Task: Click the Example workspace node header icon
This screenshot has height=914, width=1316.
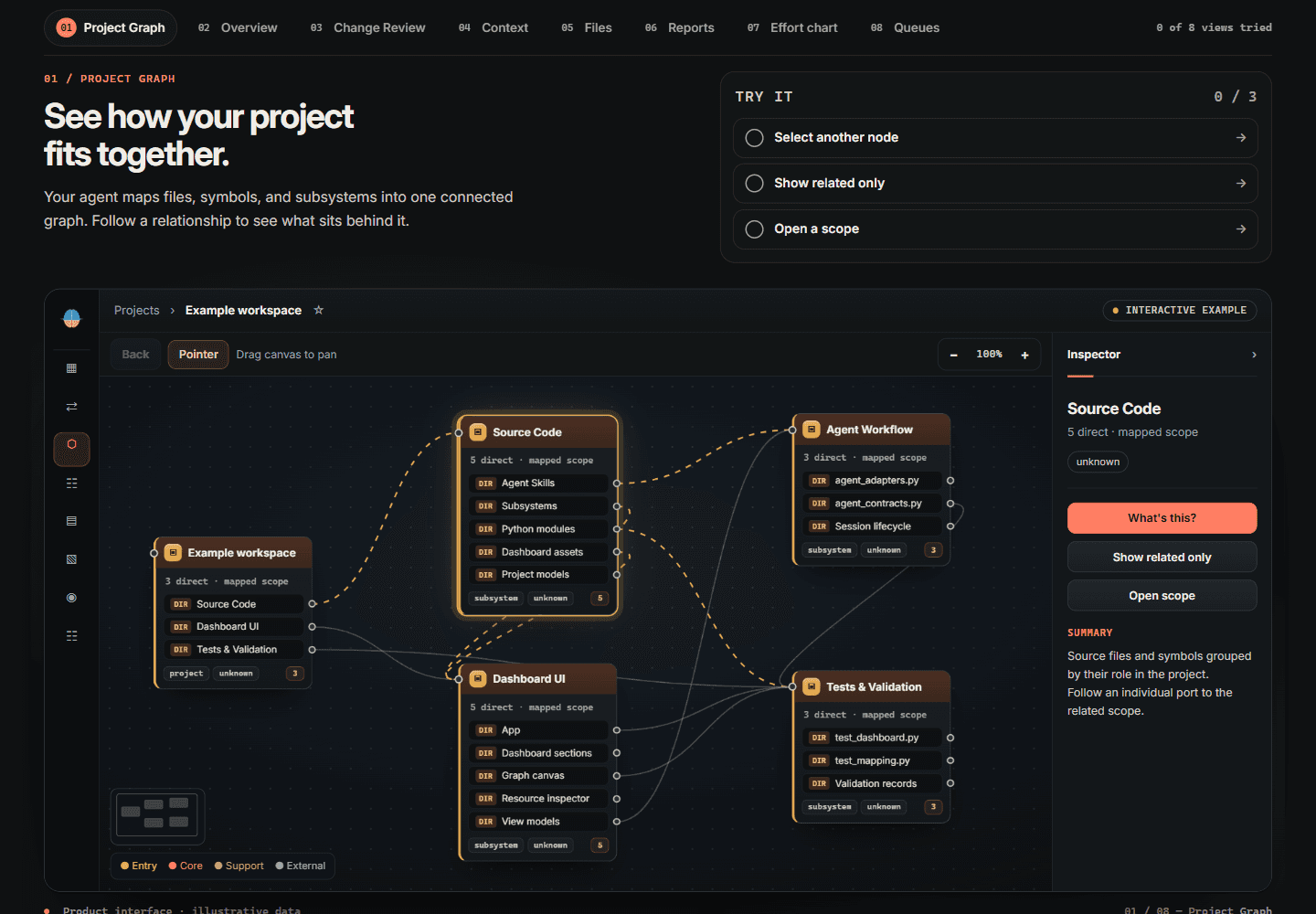Action: point(173,553)
